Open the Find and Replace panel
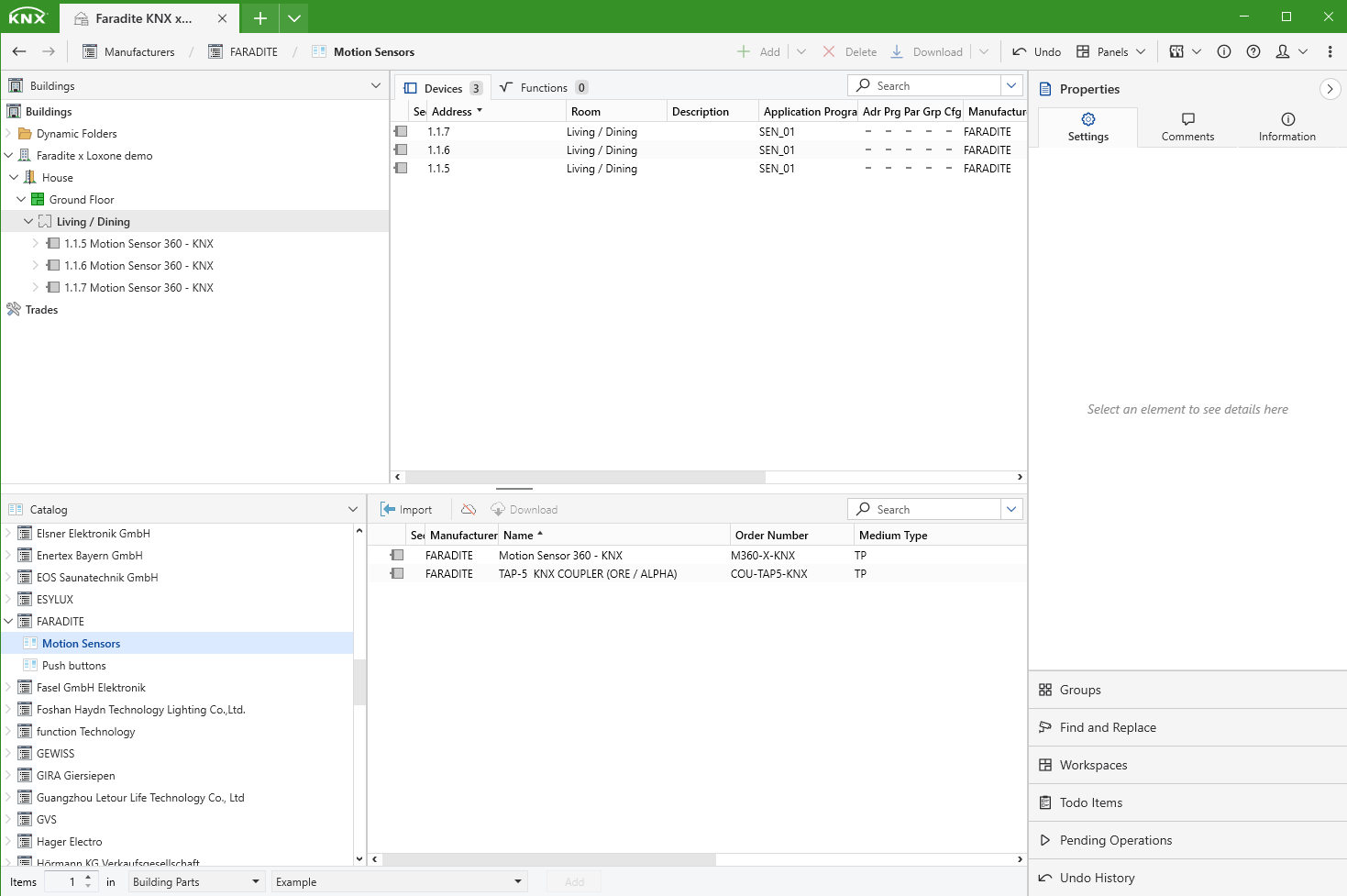The width and height of the screenshot is (1347, 896). (x=1187, y=727)
